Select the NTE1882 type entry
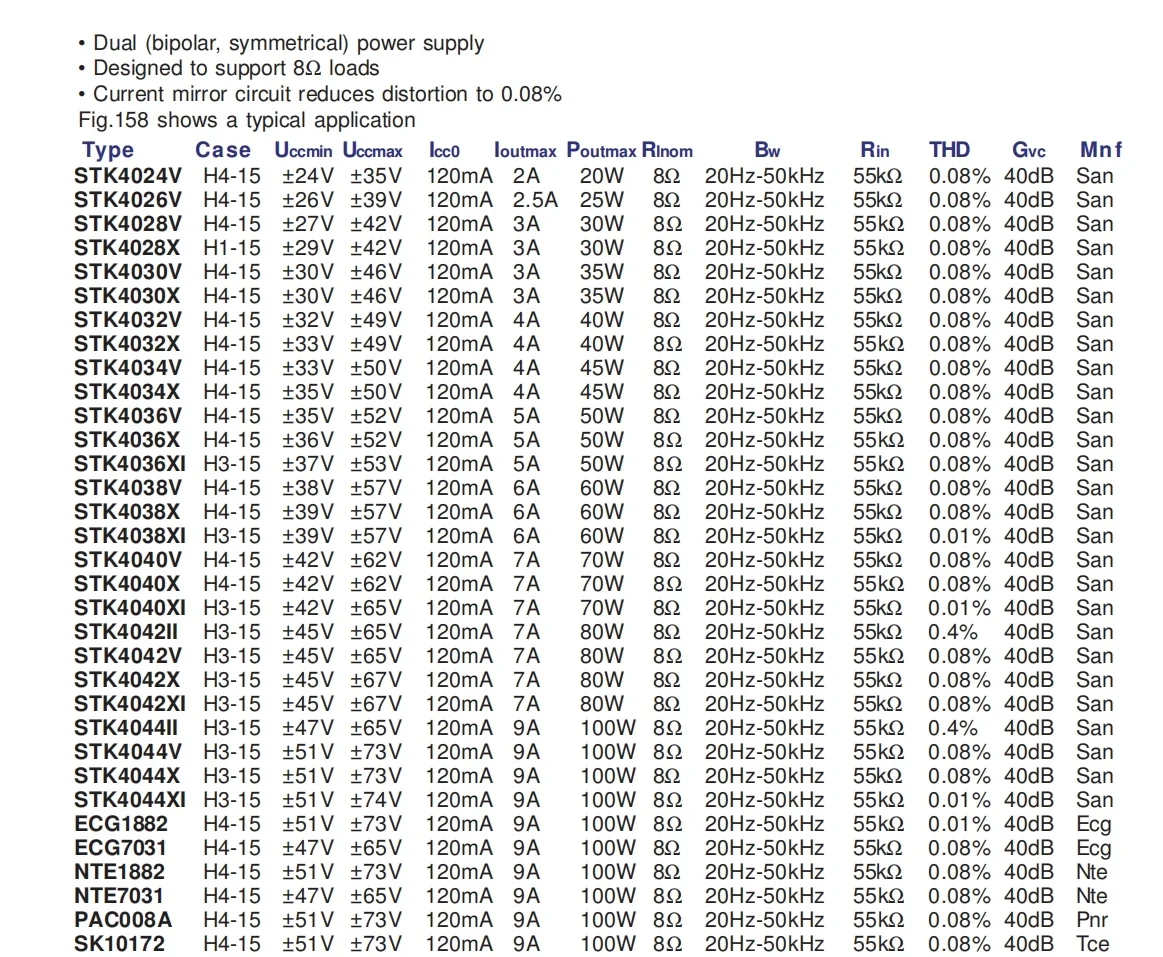This screenshot has height=957, width=1163. pos(119,872)
